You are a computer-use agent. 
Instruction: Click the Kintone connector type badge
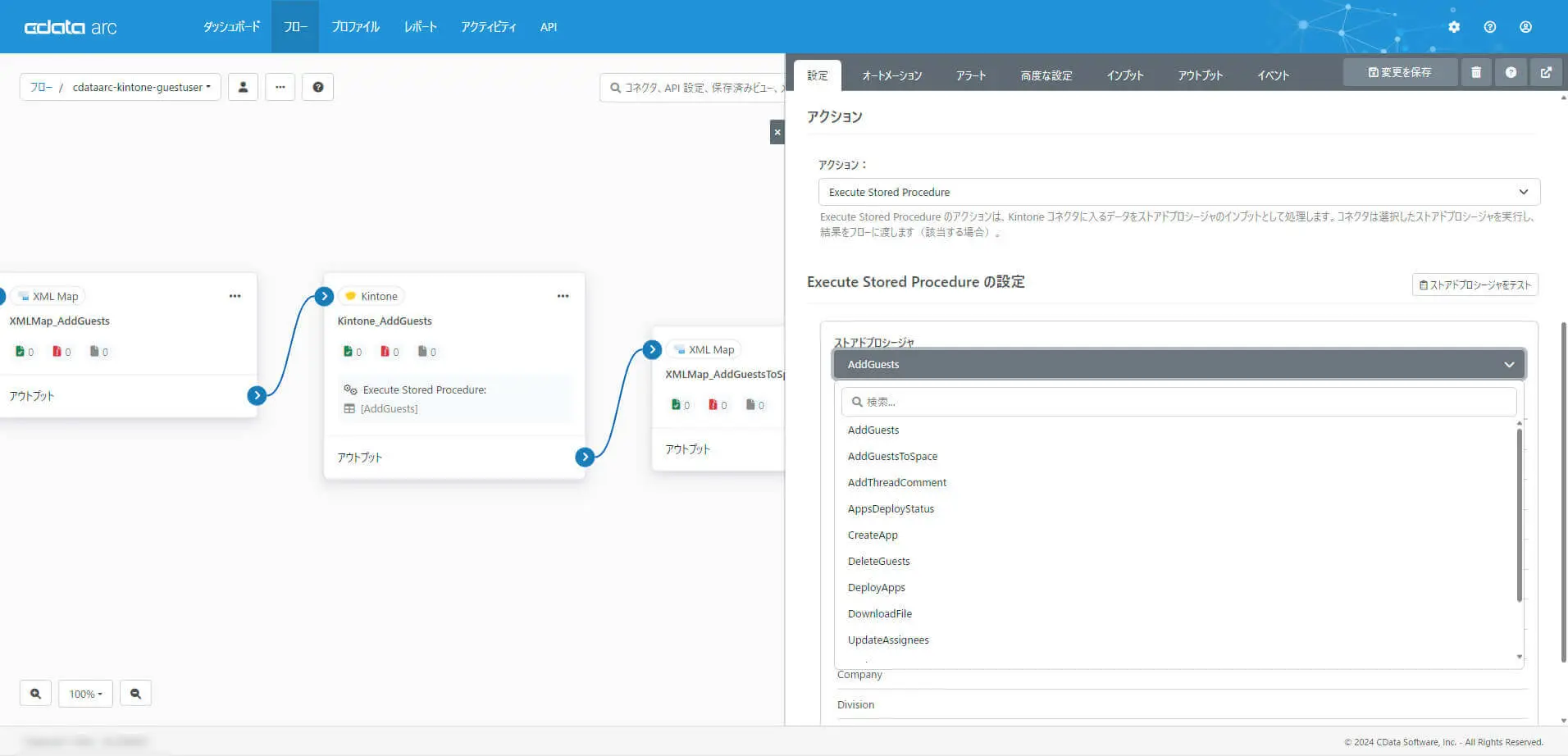(x=371, y=296)
